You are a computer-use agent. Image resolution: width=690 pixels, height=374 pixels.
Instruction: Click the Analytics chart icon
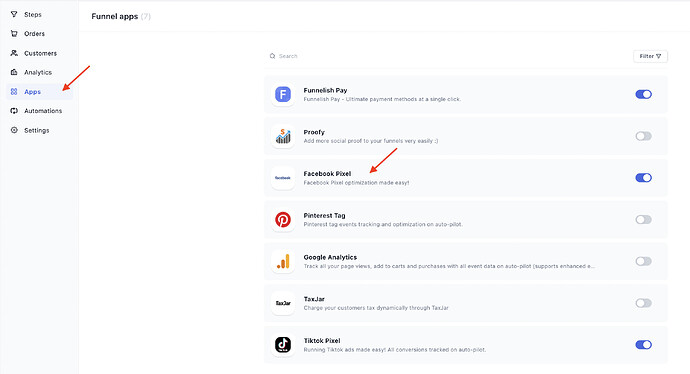coord(14,72)
